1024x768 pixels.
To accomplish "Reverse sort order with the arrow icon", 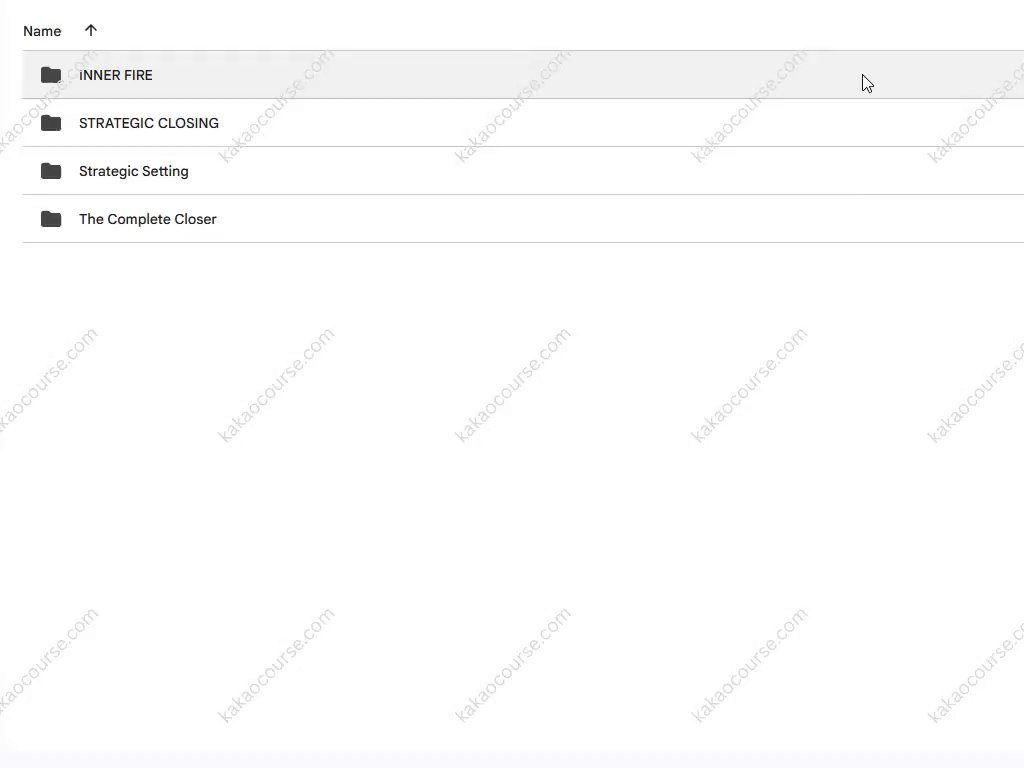I will (x=91, y=30).
